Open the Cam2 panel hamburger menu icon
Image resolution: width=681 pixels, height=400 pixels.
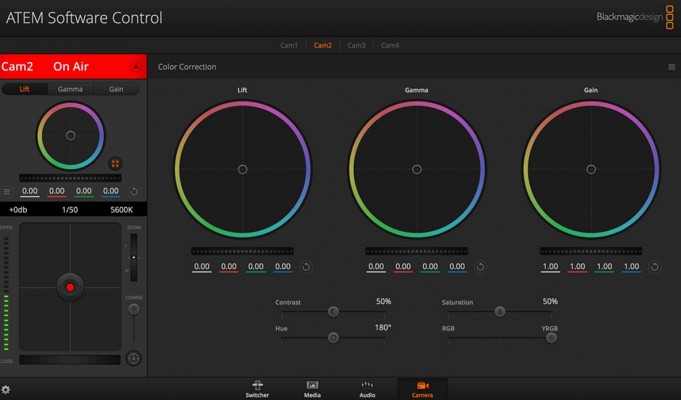[7, 192]
